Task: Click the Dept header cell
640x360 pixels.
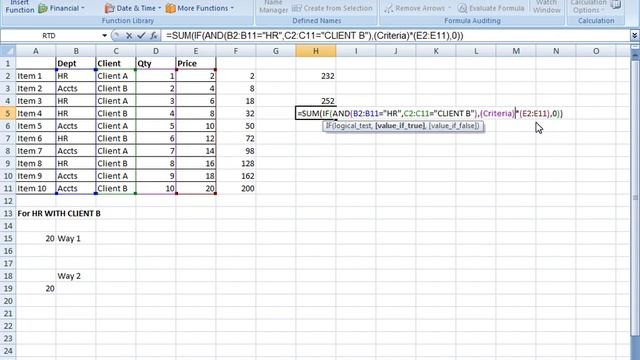Action: point(76,63)
